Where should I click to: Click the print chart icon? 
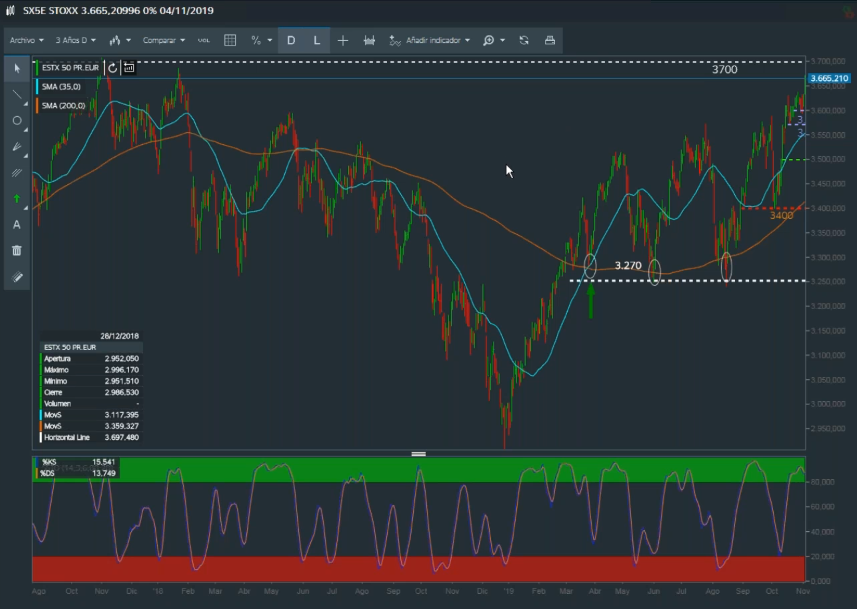[x=549, y=41]
